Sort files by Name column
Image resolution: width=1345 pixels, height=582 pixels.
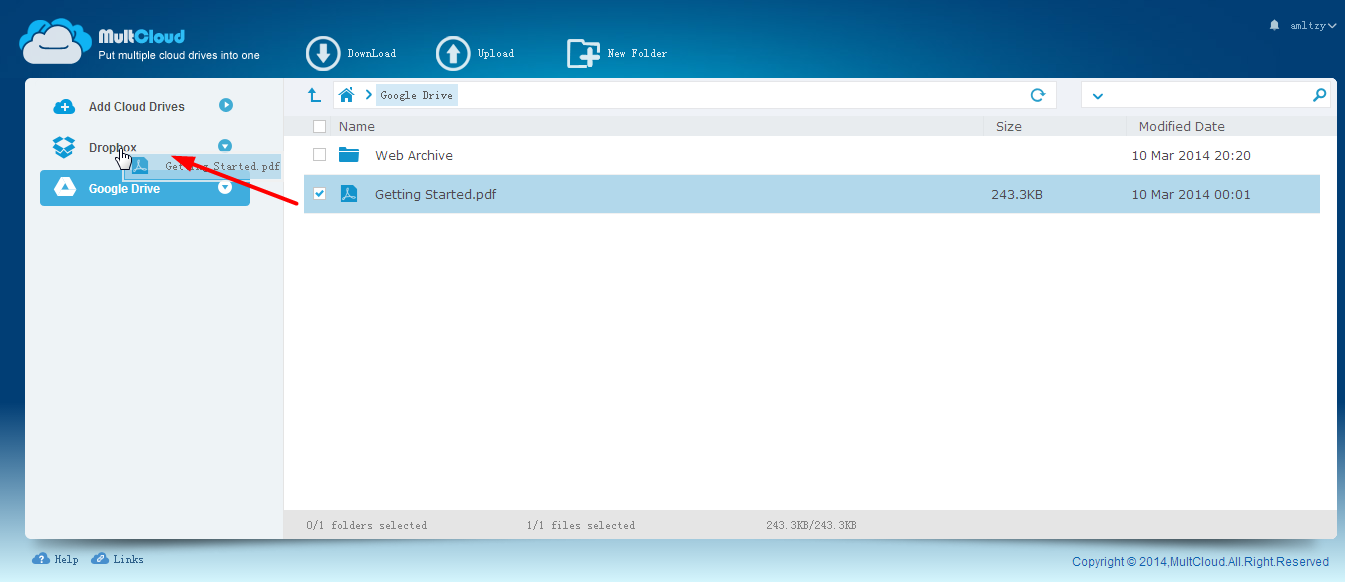[357, 127]
